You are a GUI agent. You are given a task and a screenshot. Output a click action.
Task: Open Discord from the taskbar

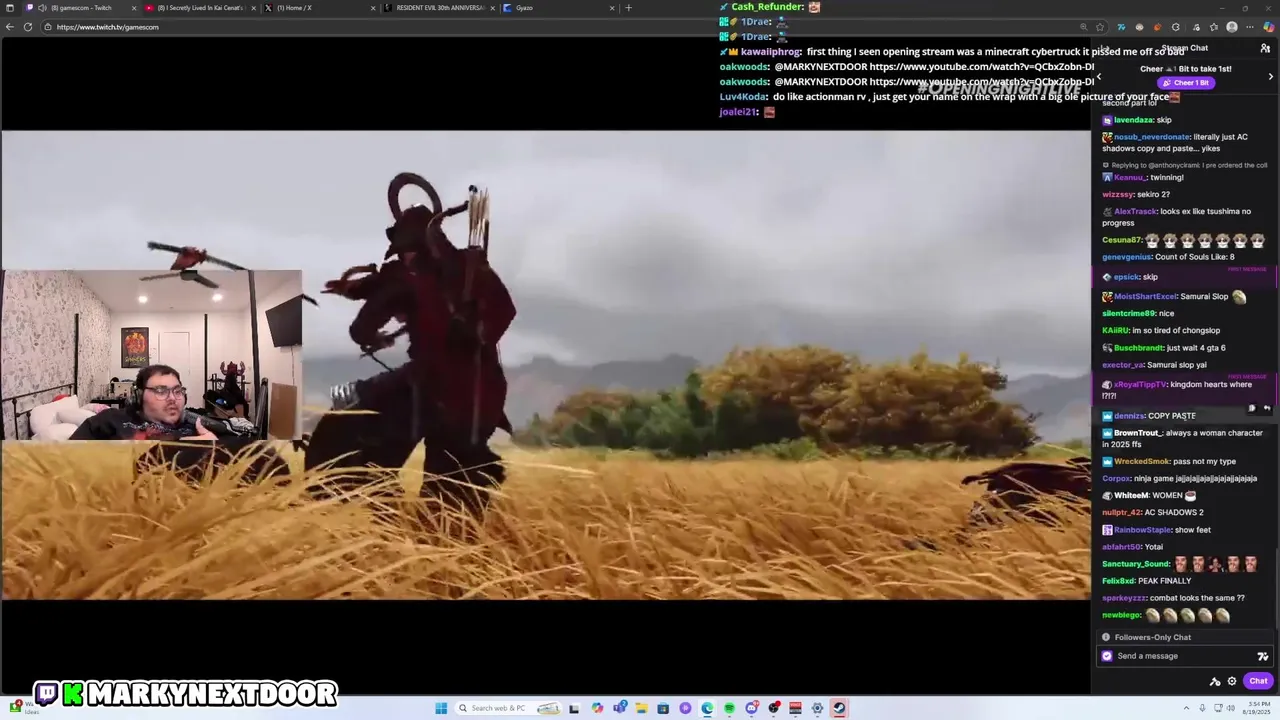pos(751,708)
